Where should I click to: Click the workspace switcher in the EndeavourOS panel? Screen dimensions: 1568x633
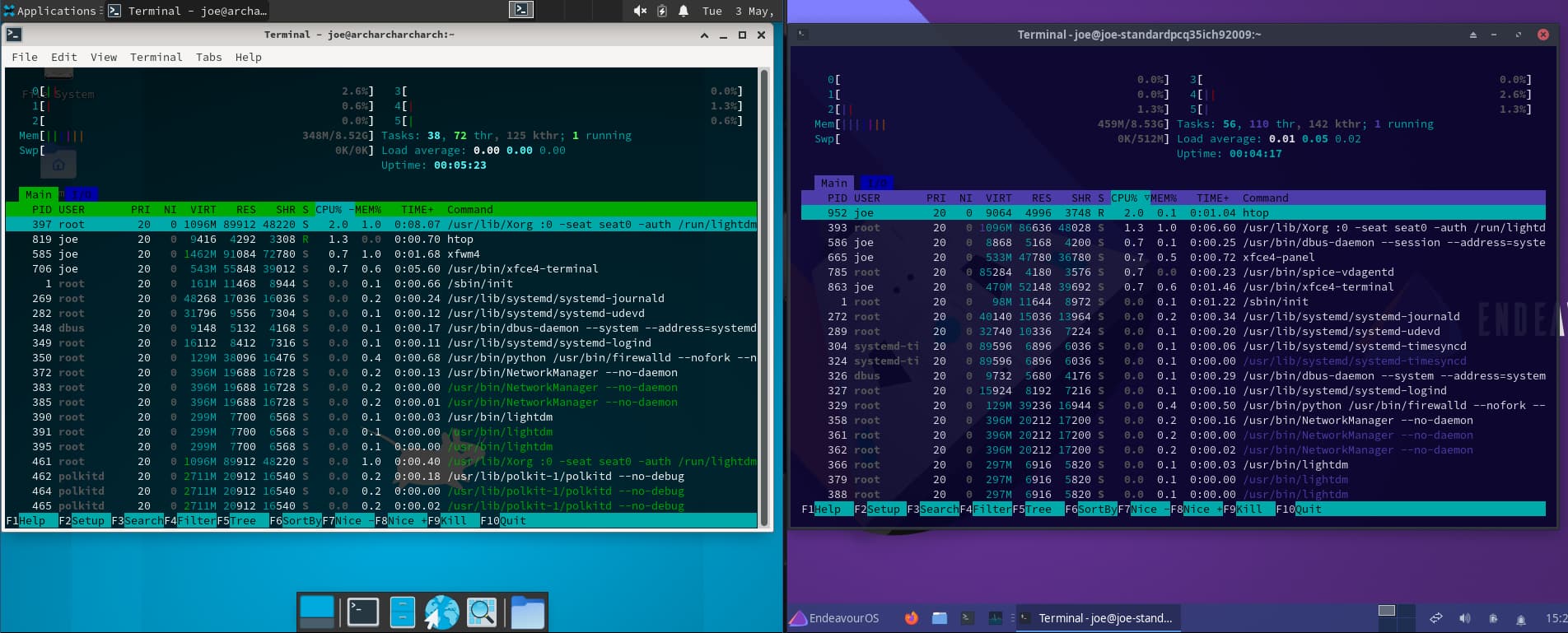1397,618
